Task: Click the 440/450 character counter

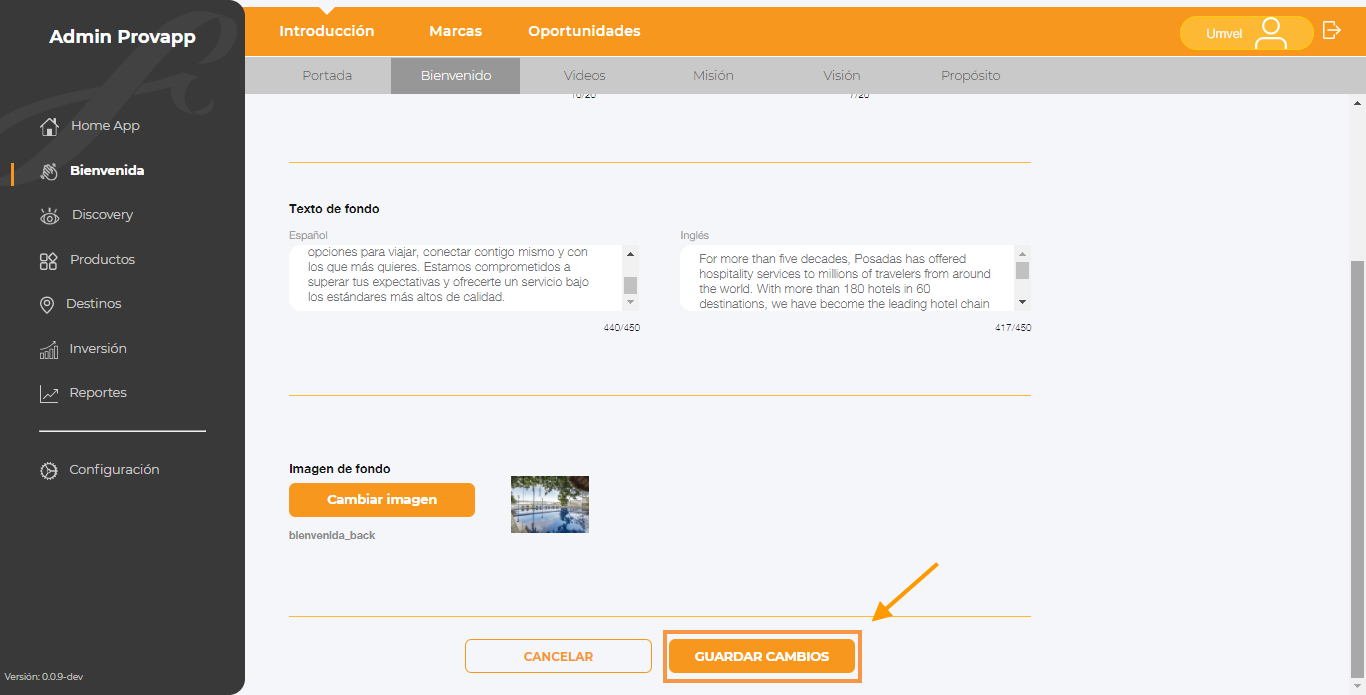Action: click(x=621, y=328)
